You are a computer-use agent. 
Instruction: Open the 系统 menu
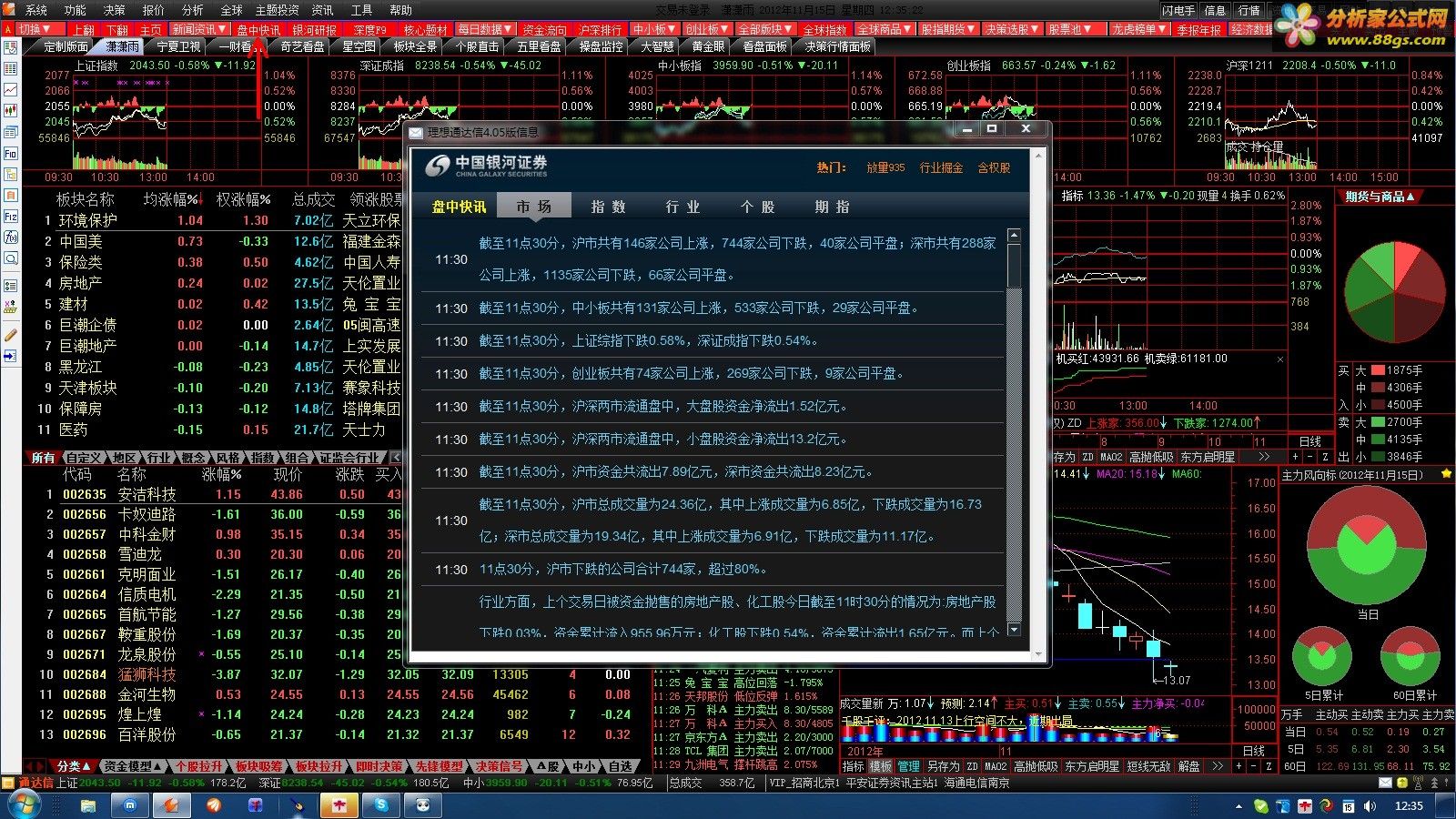[36, 10]
